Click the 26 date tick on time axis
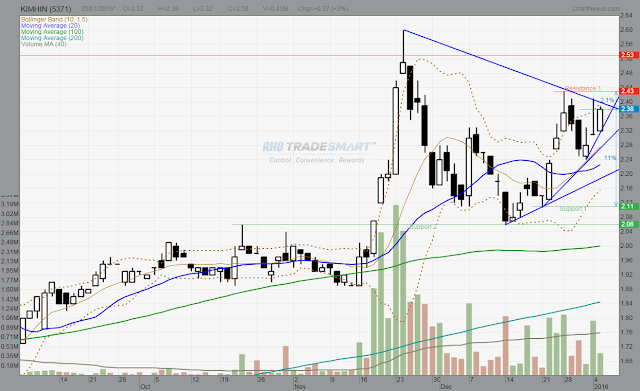 coord(261,380)
